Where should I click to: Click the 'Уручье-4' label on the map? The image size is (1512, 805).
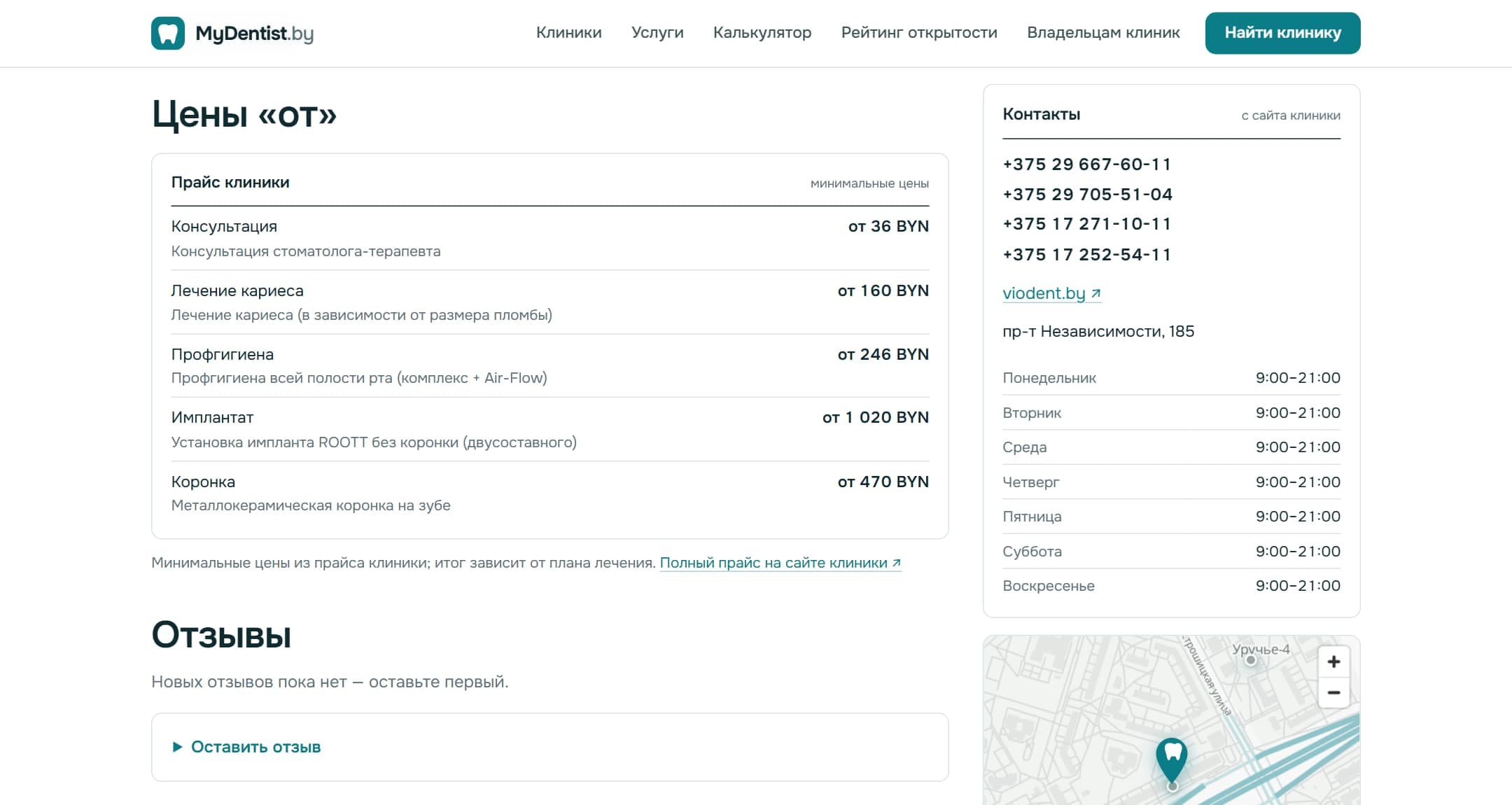pyautogui.click(x=1261, y=650)
